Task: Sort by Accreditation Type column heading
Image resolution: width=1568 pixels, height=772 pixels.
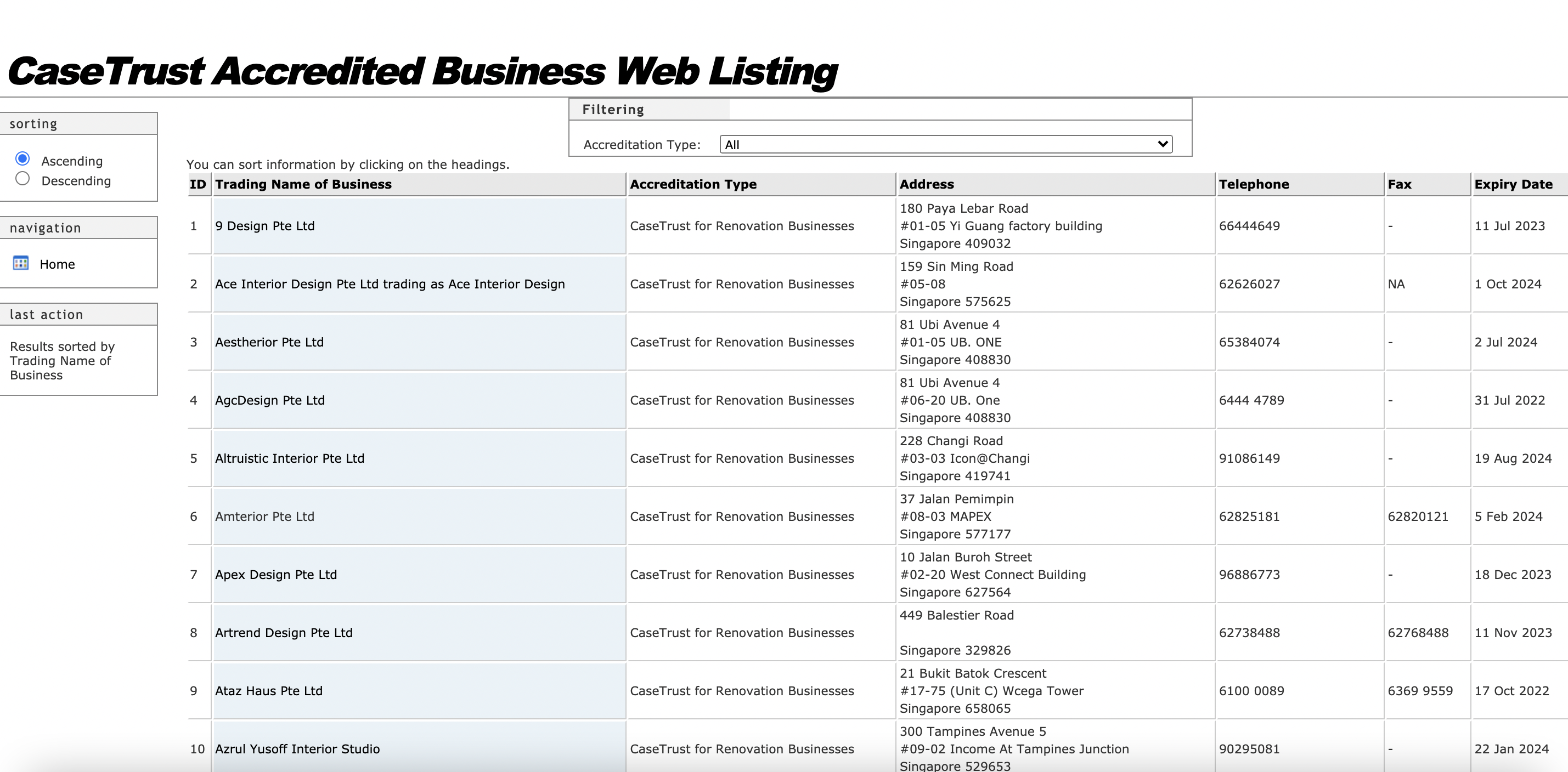Action: 693,184
